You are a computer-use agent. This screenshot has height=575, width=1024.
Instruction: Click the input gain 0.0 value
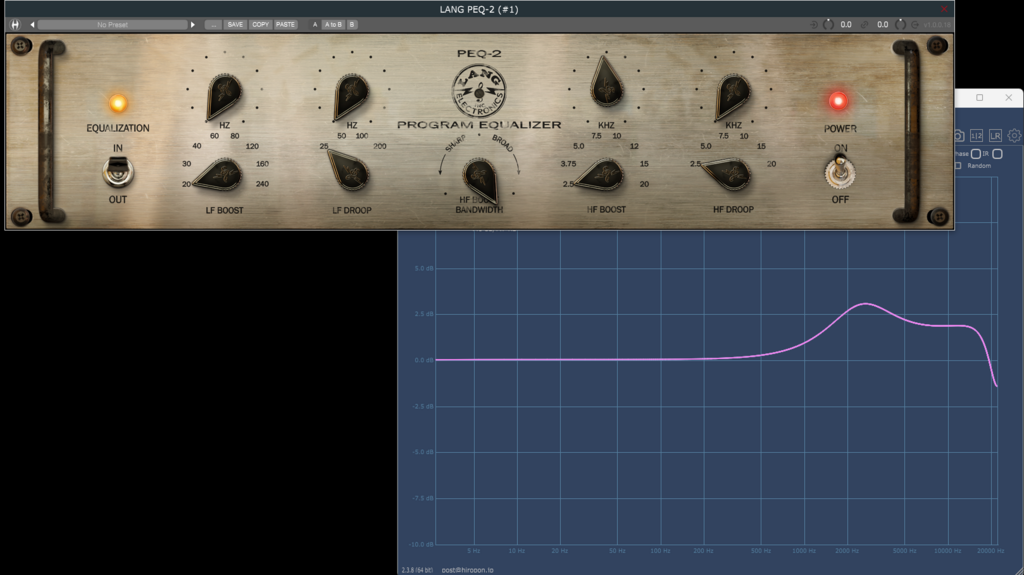point(846,25)
